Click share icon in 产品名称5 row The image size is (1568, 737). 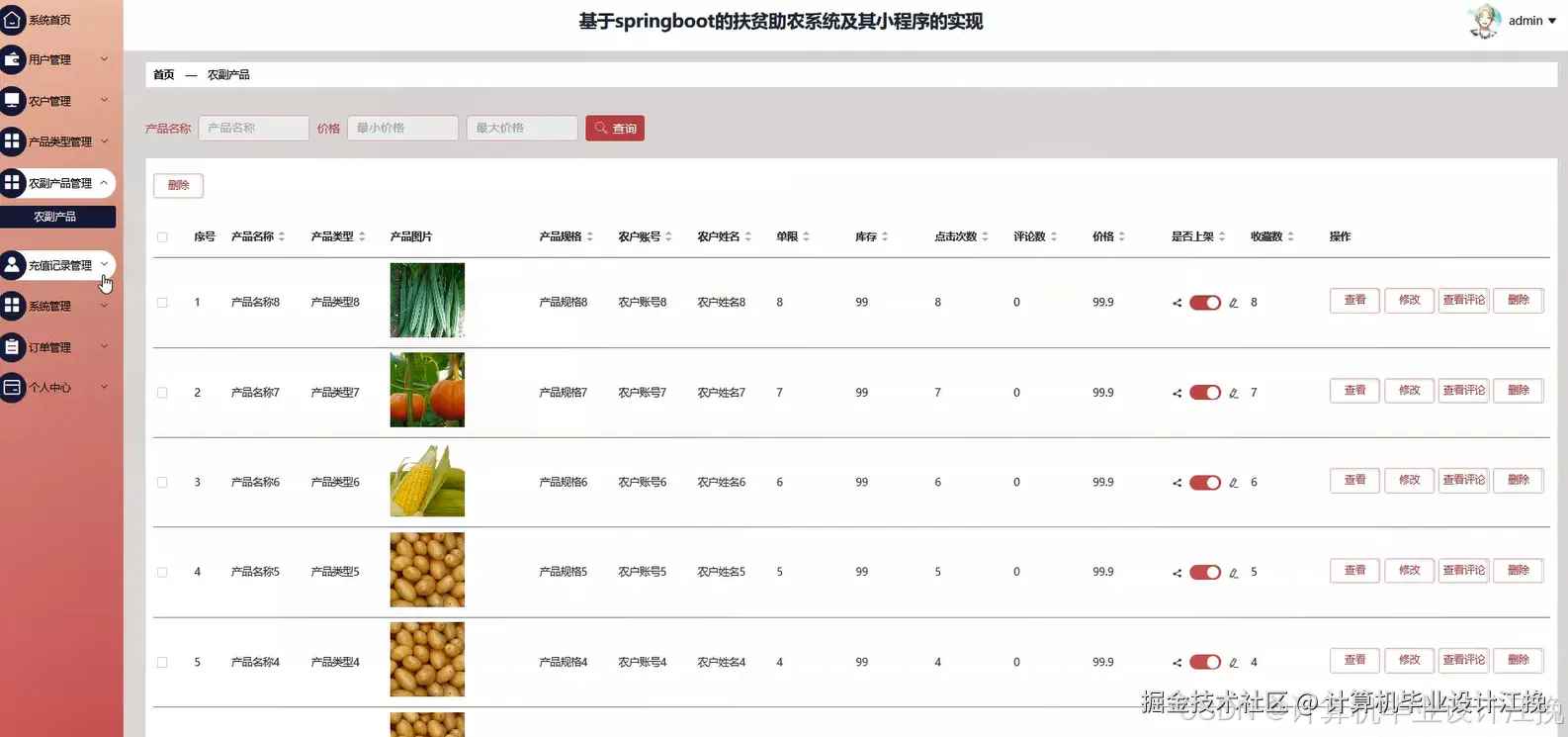[x=1176, y=573]
